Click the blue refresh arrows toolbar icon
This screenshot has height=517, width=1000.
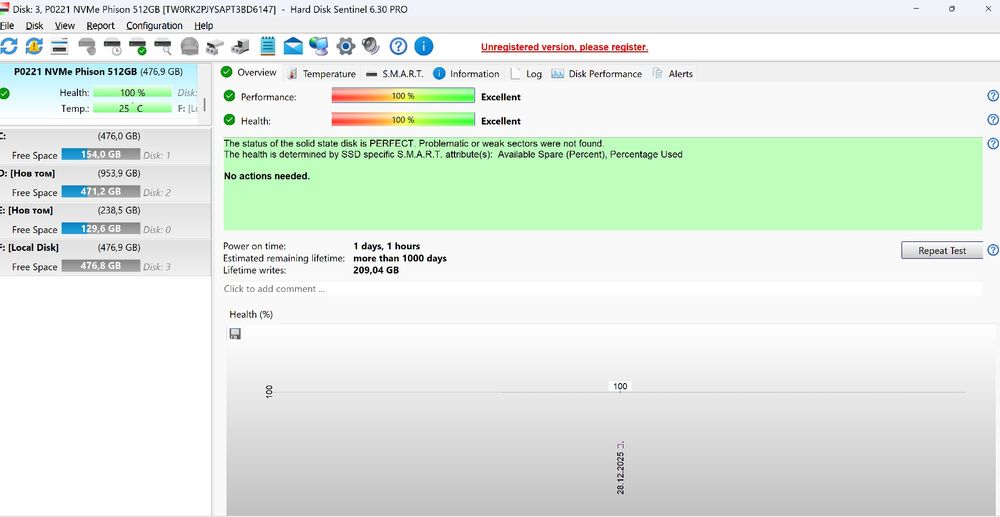click(9, 46)
